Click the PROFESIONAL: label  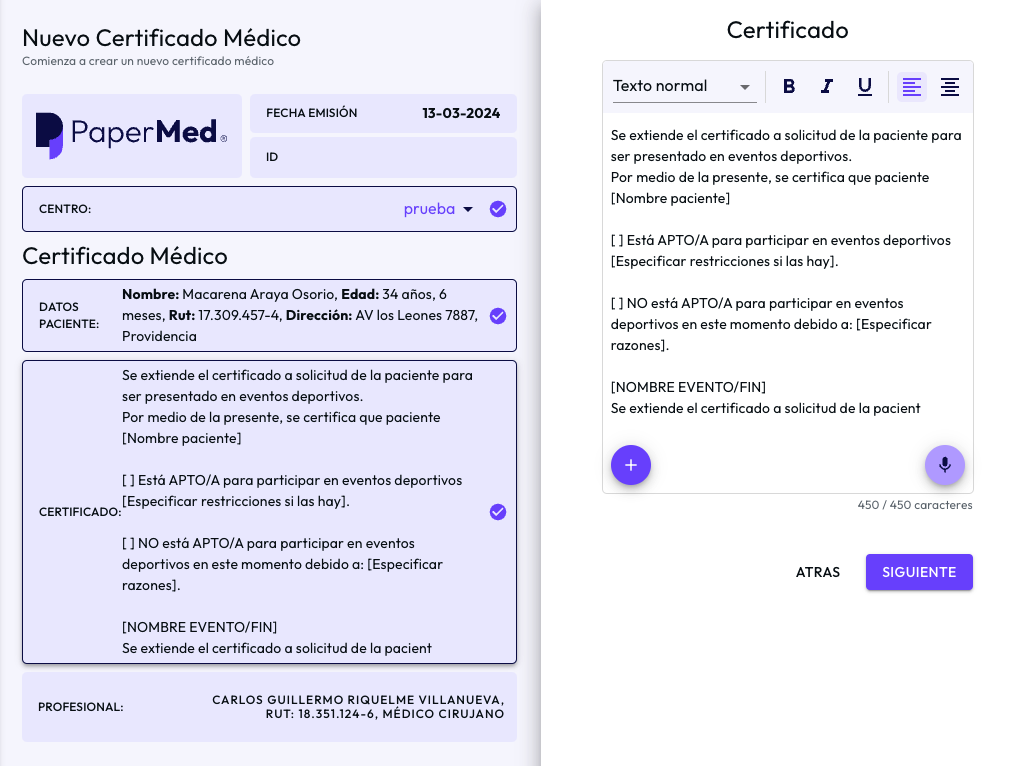click(80, 707)
